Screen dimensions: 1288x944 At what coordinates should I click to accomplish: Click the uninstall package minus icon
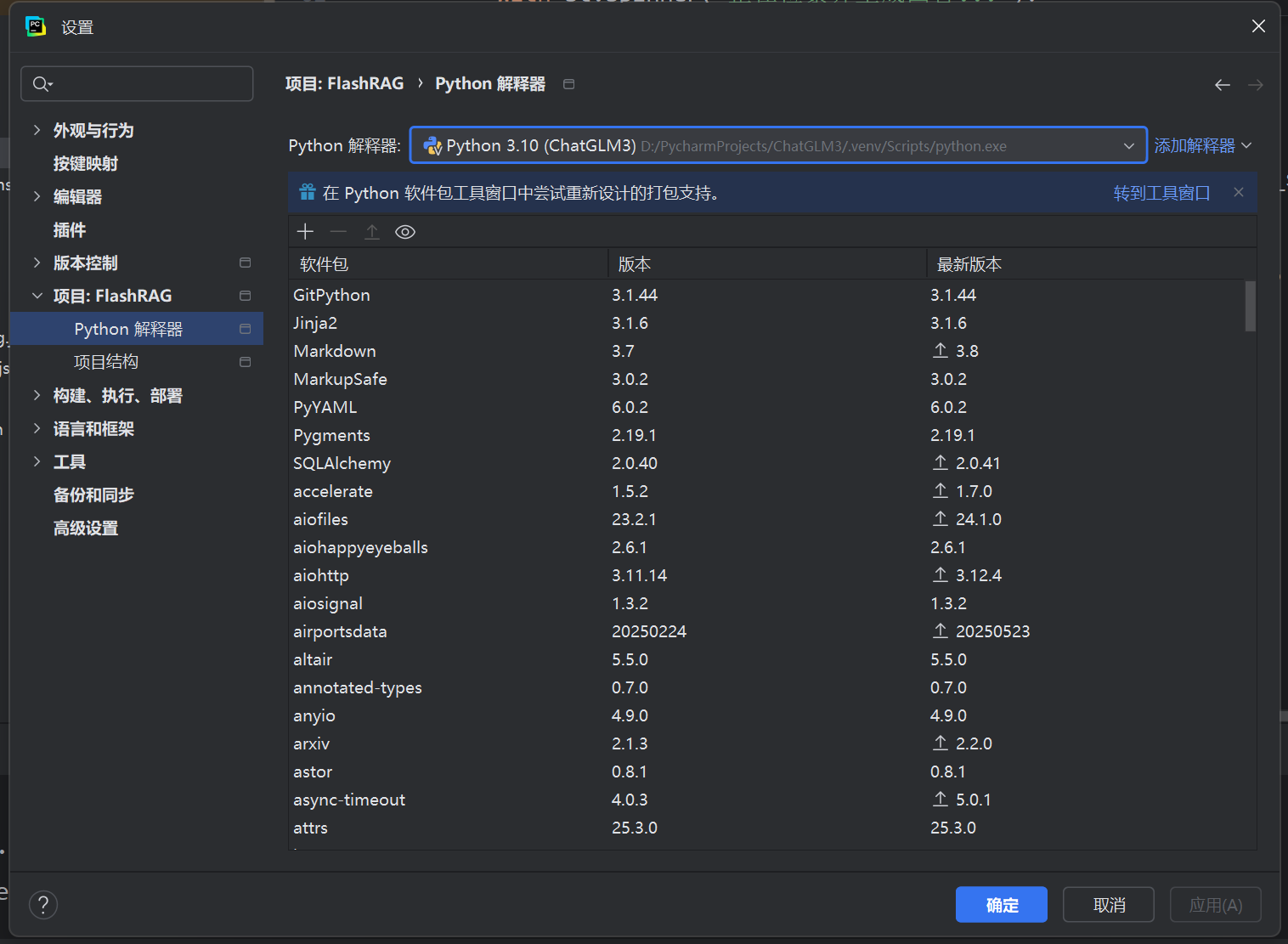click(338, 232)
